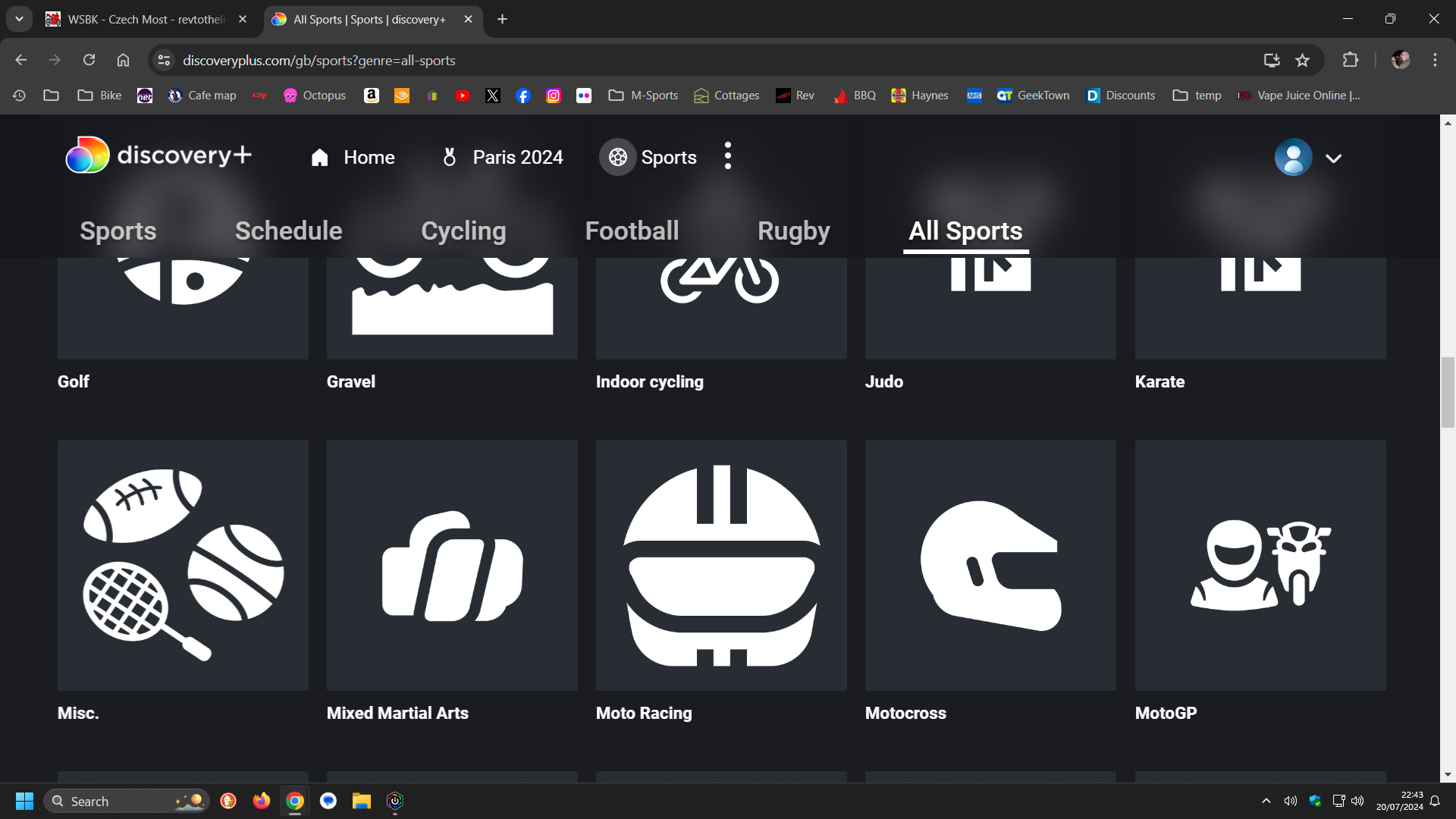Click the Misc. label

[78, 713]
